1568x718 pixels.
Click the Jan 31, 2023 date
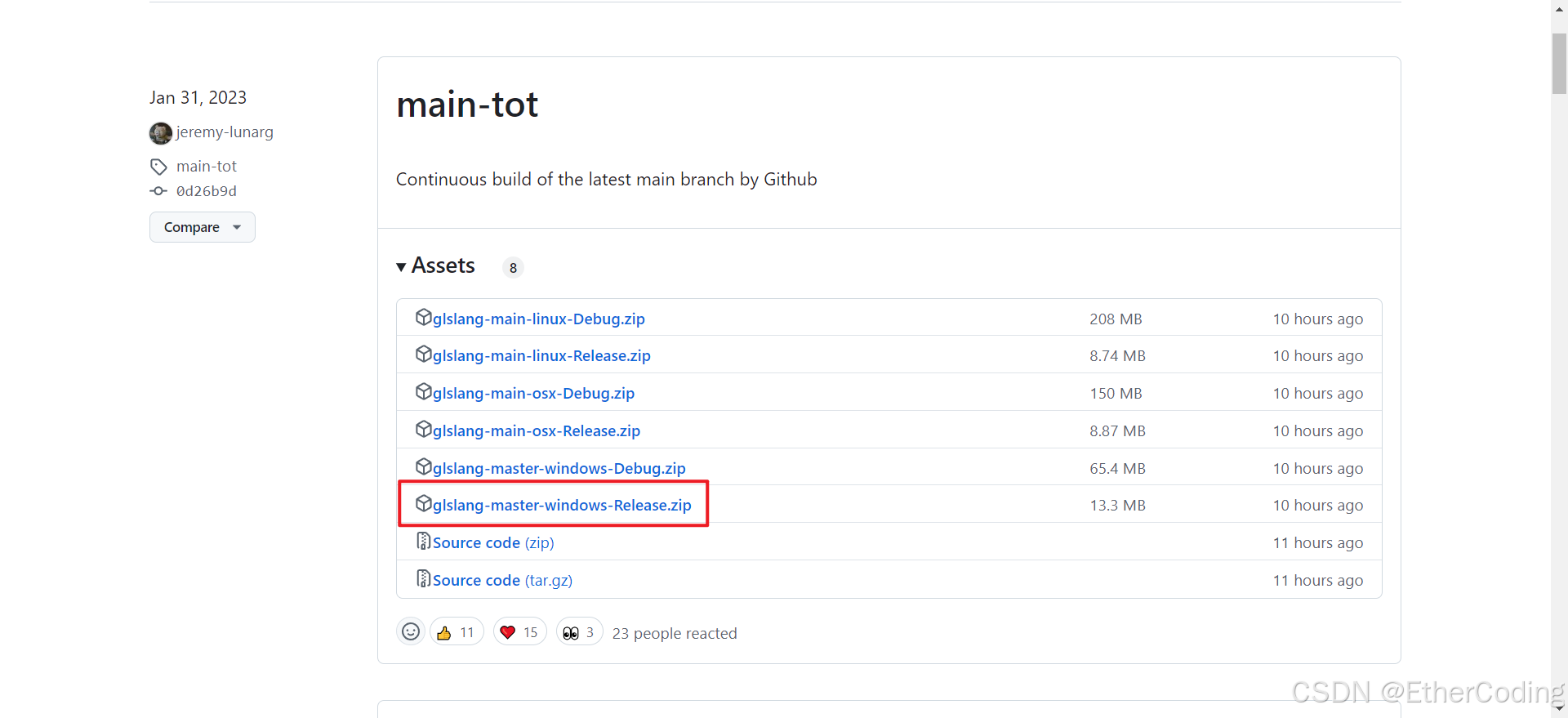click(x=198, y=98)
